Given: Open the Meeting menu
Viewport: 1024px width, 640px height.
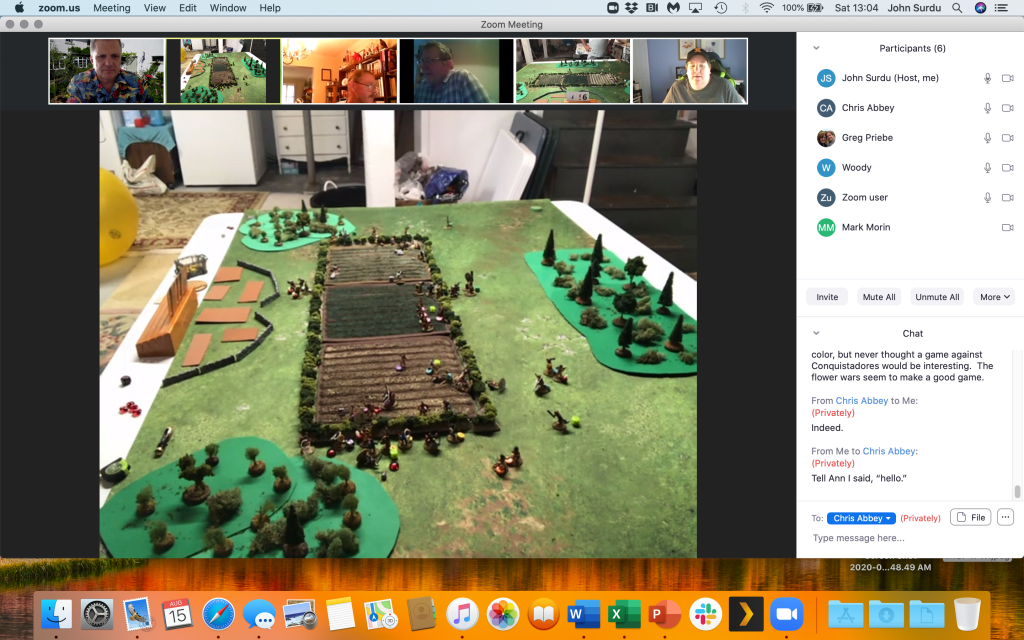Looking at the screenshot, I should click(x=111, y=8).
